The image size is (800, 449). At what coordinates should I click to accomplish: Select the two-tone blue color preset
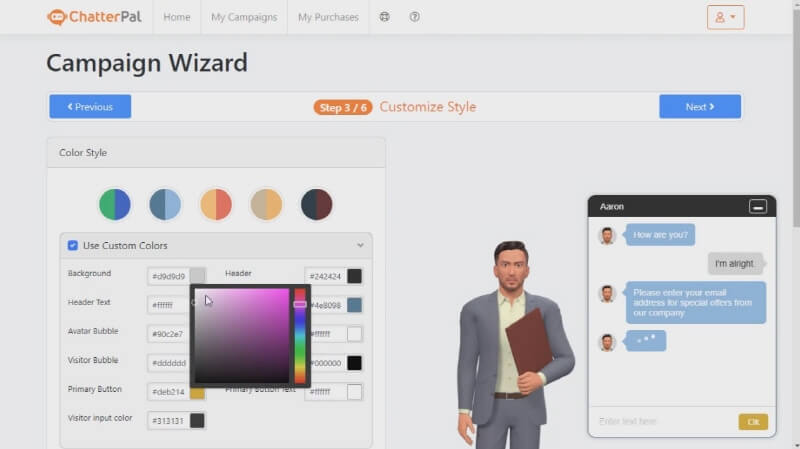point(165,204)
